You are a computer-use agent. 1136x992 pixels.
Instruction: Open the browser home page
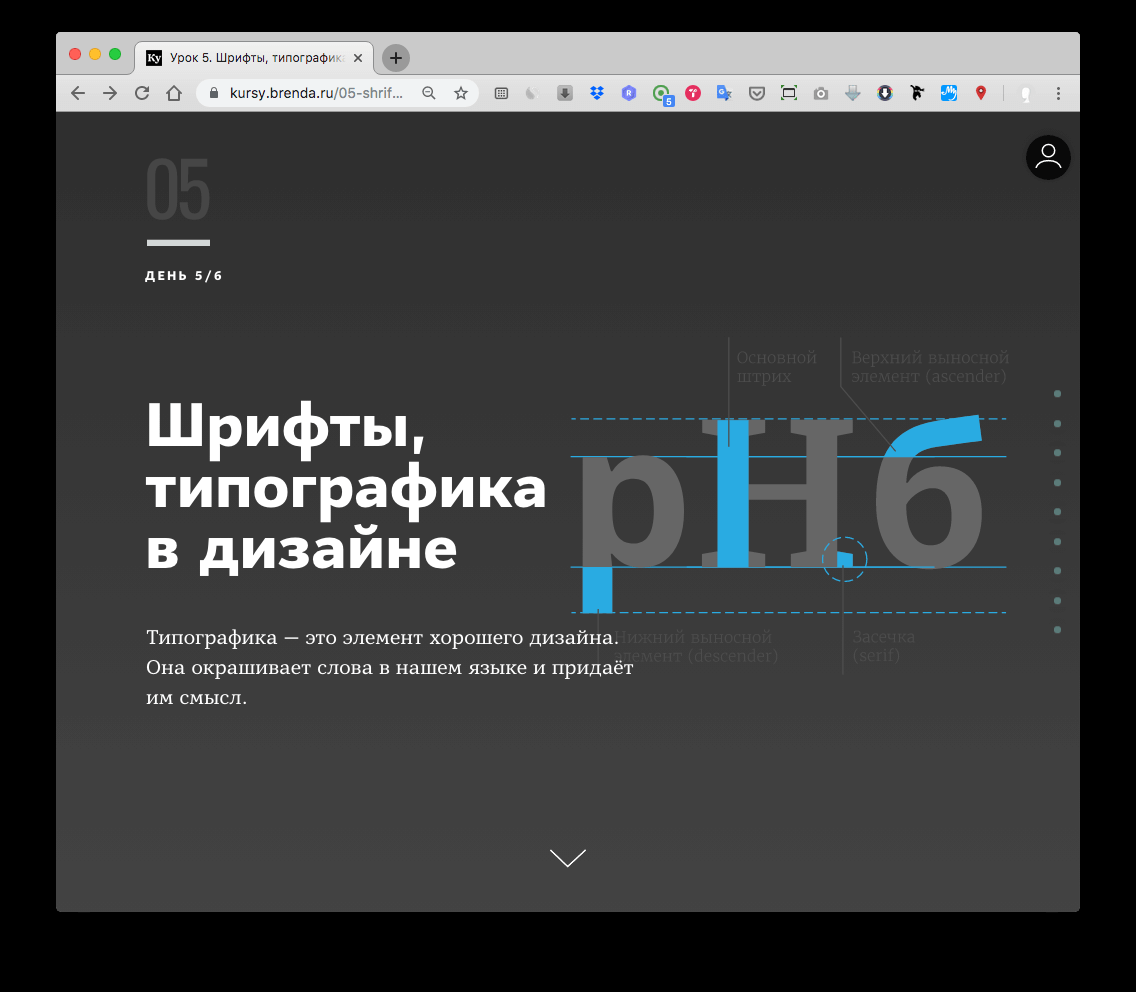pyautogui.click(x=174, y=93)
